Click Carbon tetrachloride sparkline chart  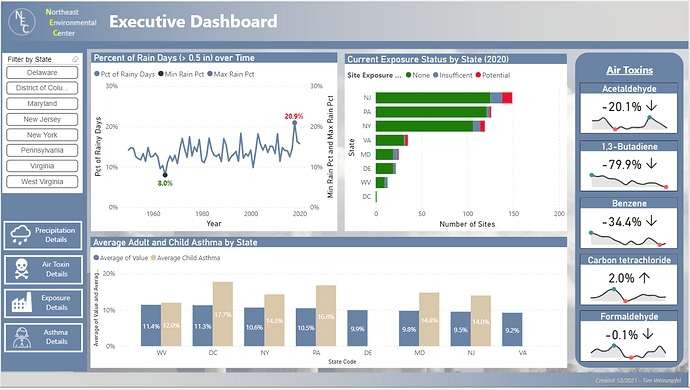628,295
